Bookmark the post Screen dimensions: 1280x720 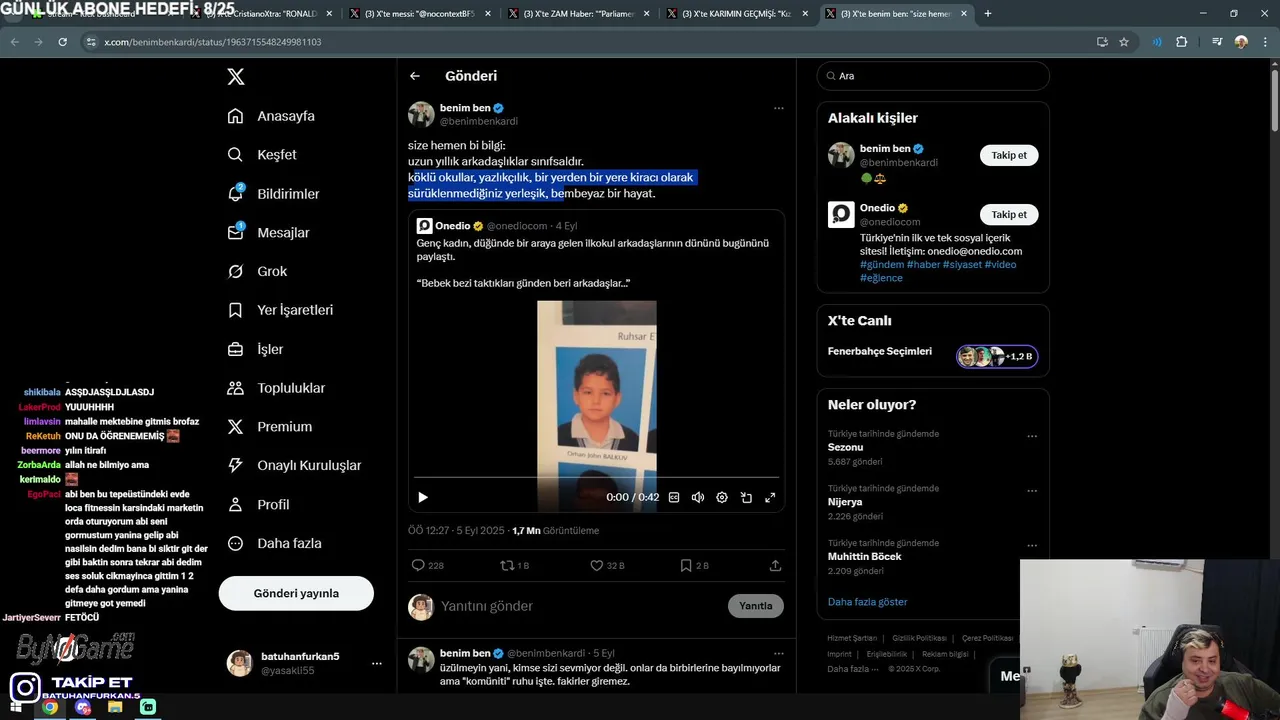coord(694,565)
